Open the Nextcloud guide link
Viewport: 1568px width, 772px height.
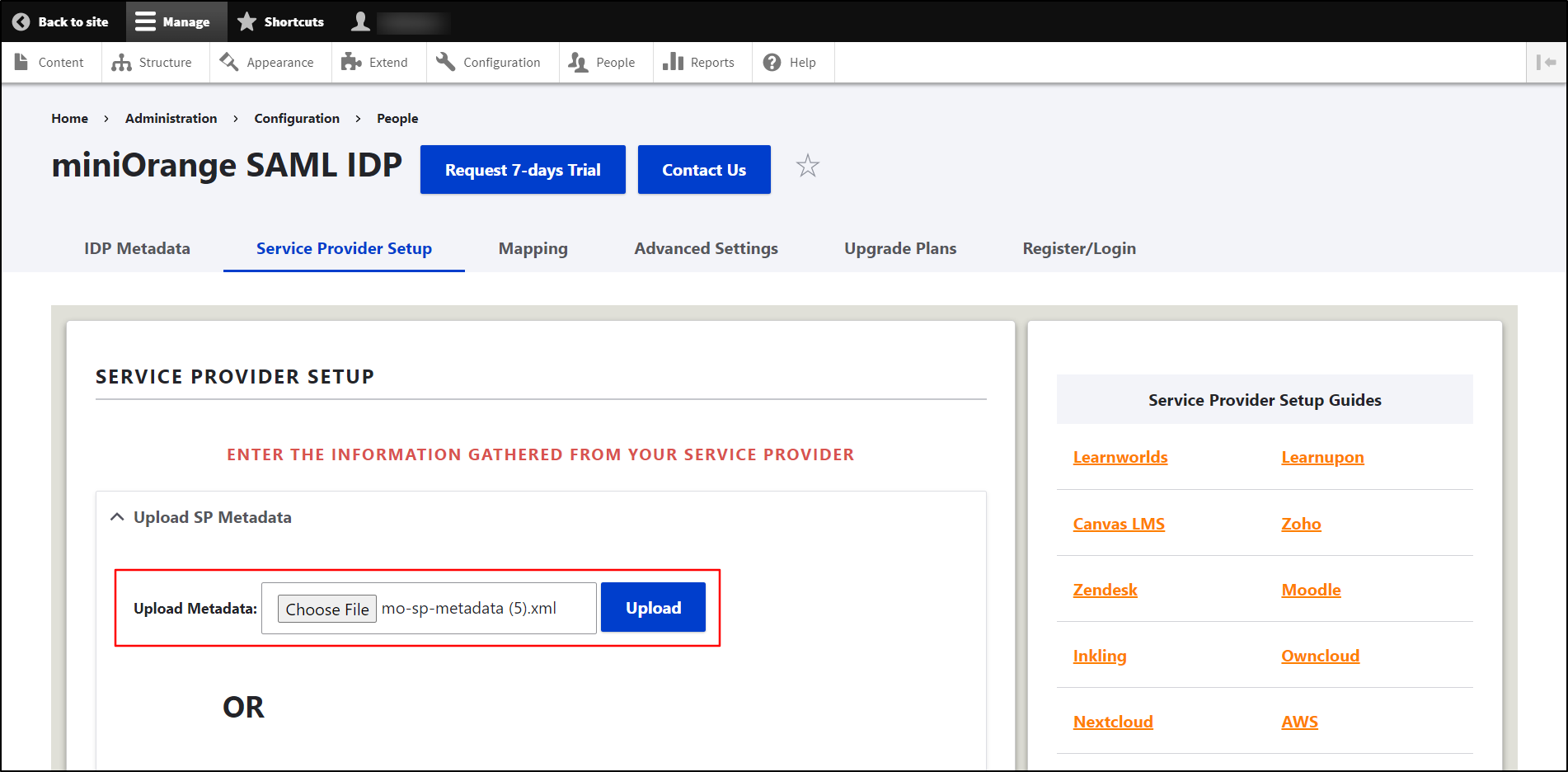pyautogui.click(x=1113, y=722)
